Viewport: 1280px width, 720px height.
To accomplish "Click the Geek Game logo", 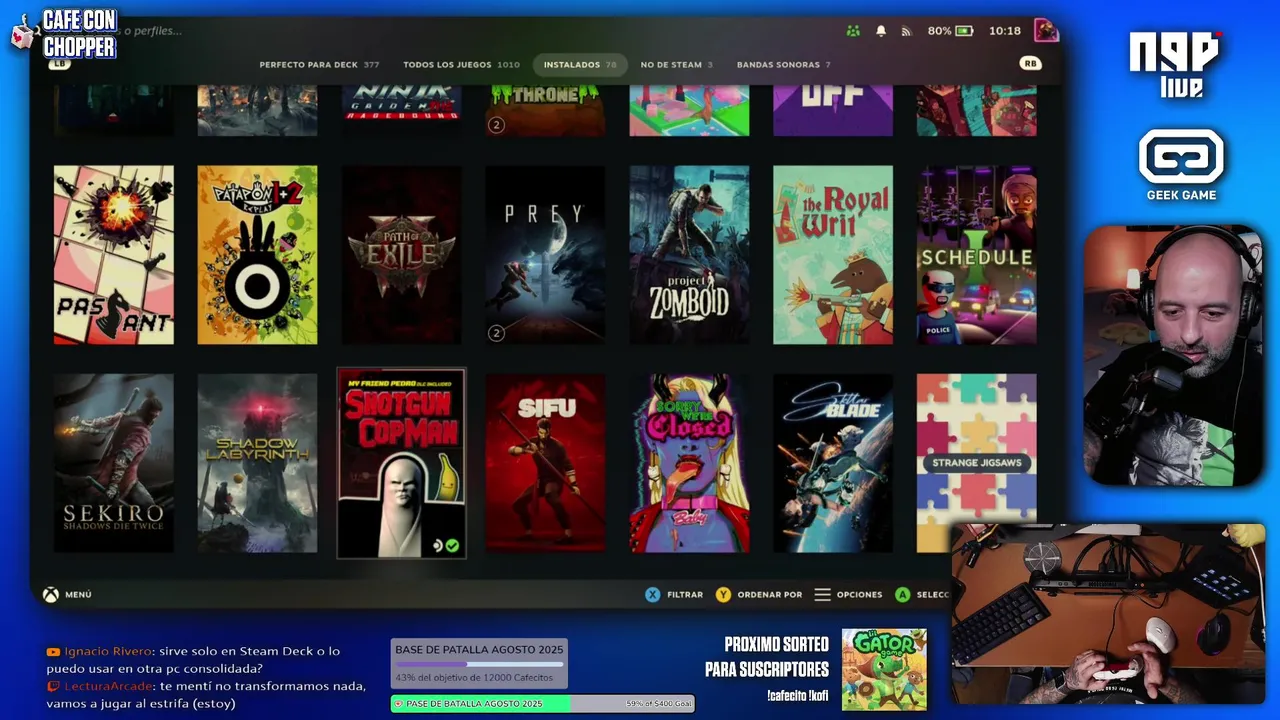I will [1181, 165].
